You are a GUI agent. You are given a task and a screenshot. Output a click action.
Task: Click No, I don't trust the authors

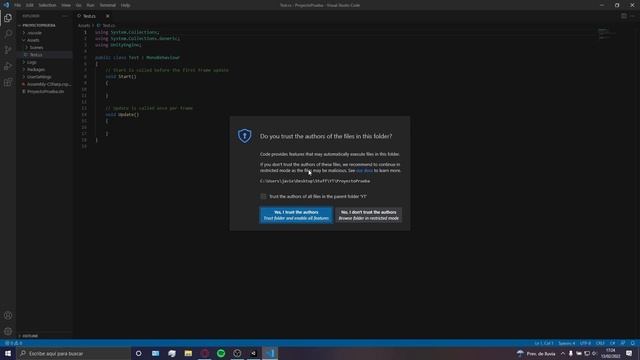tap(369, 215)
